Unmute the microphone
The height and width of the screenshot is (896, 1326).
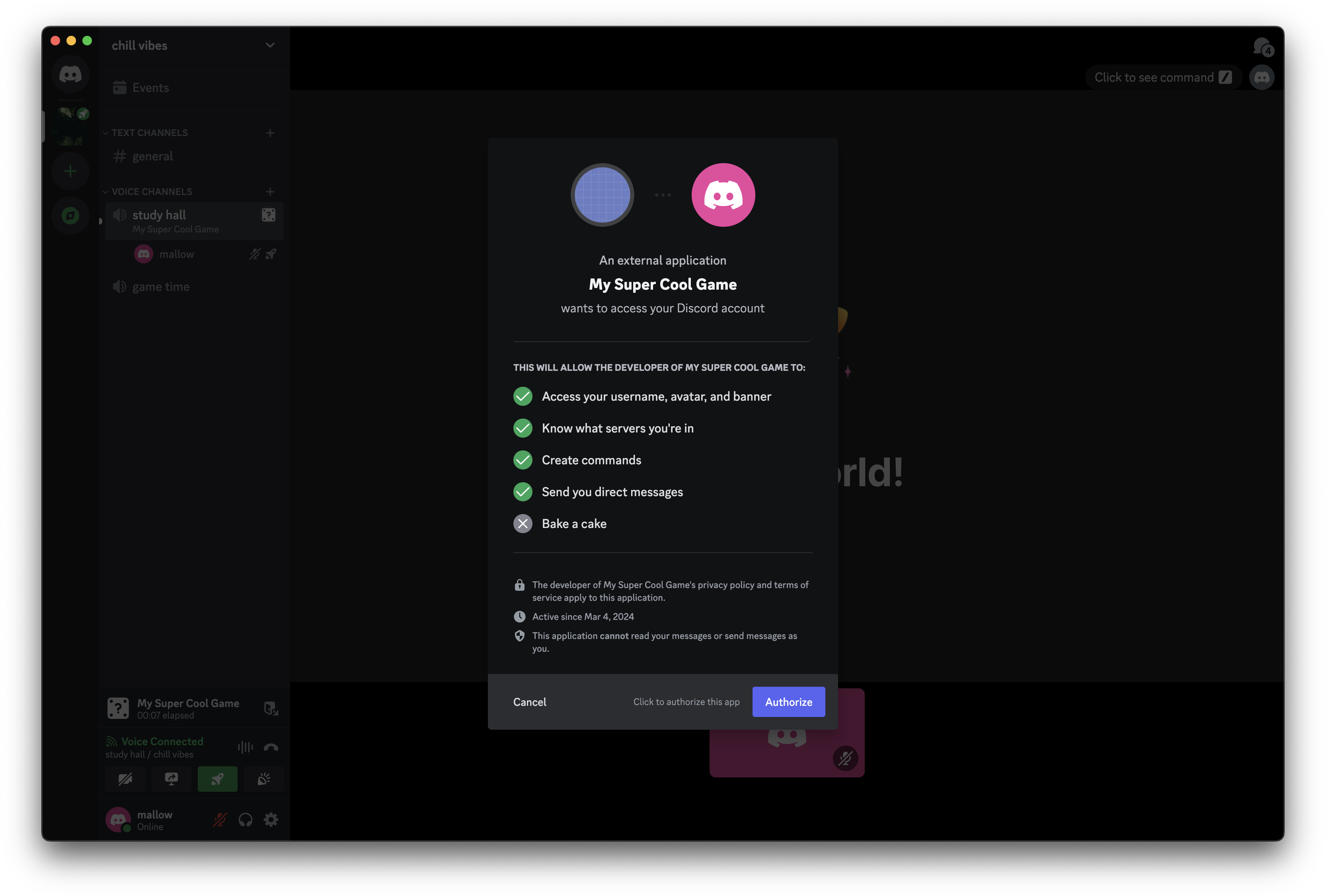tap(219, 820)
